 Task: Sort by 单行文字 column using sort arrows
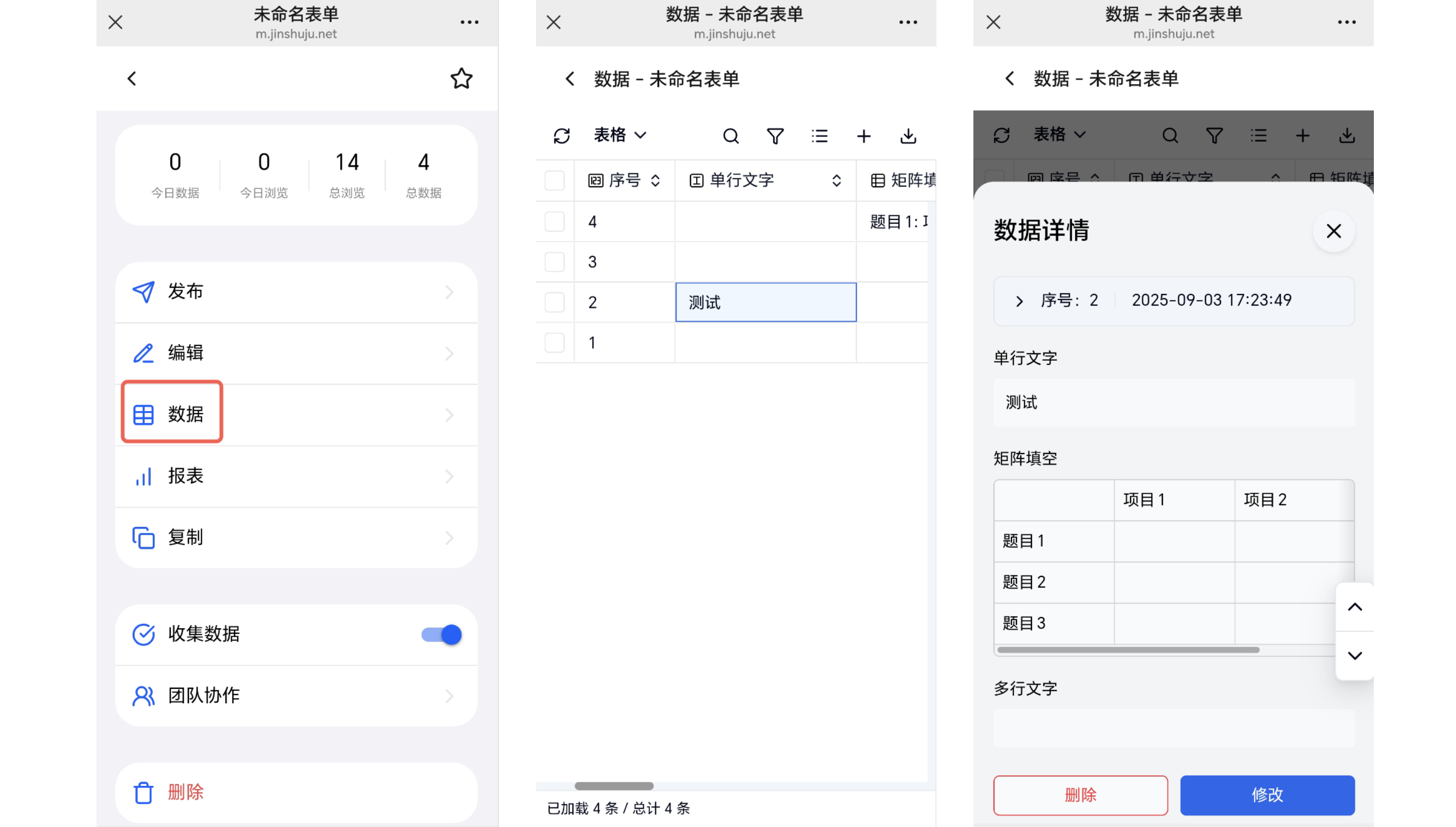836,181
